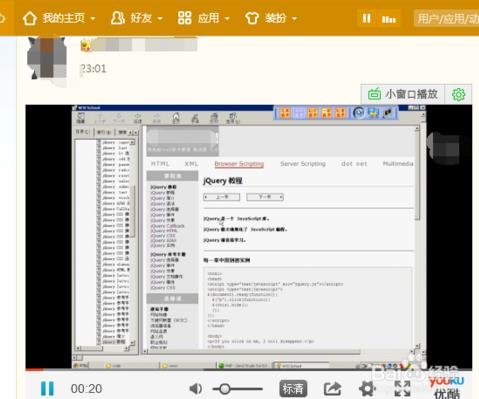Click the pause icon in the orange header

click(x=367, y=18)
